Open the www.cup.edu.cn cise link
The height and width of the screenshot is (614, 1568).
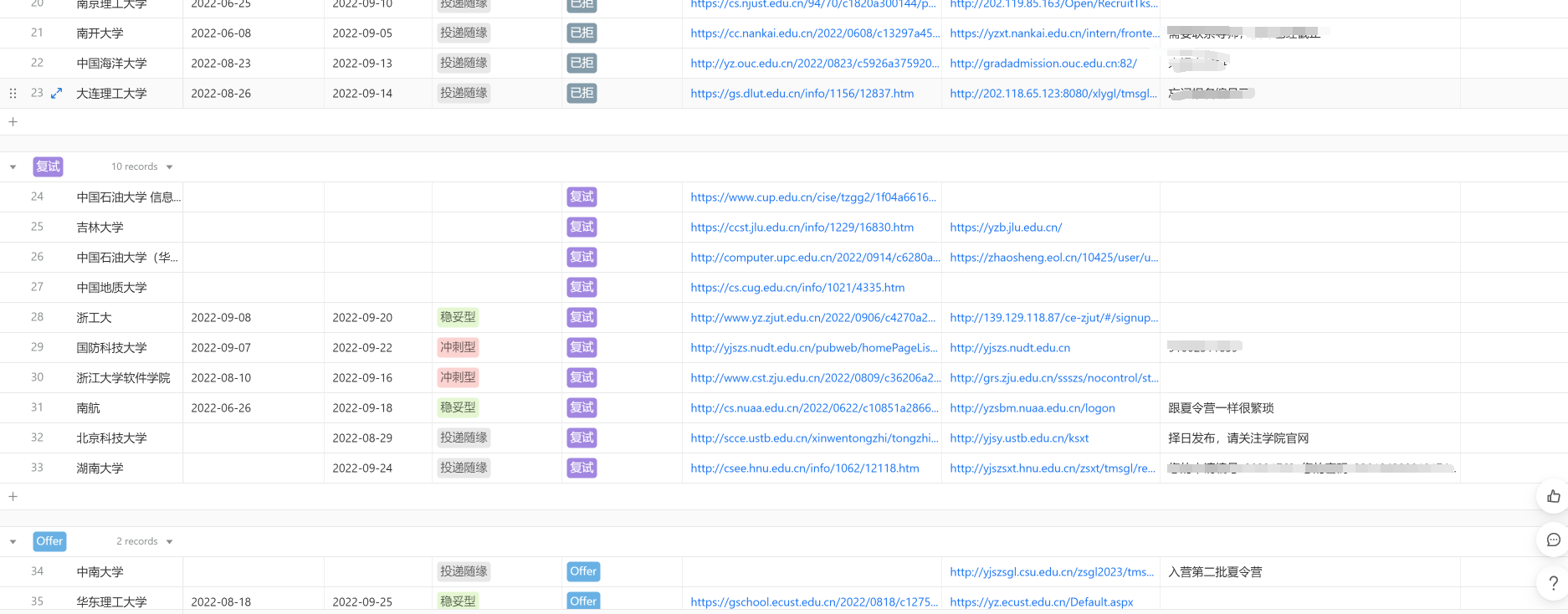(812, 197)
